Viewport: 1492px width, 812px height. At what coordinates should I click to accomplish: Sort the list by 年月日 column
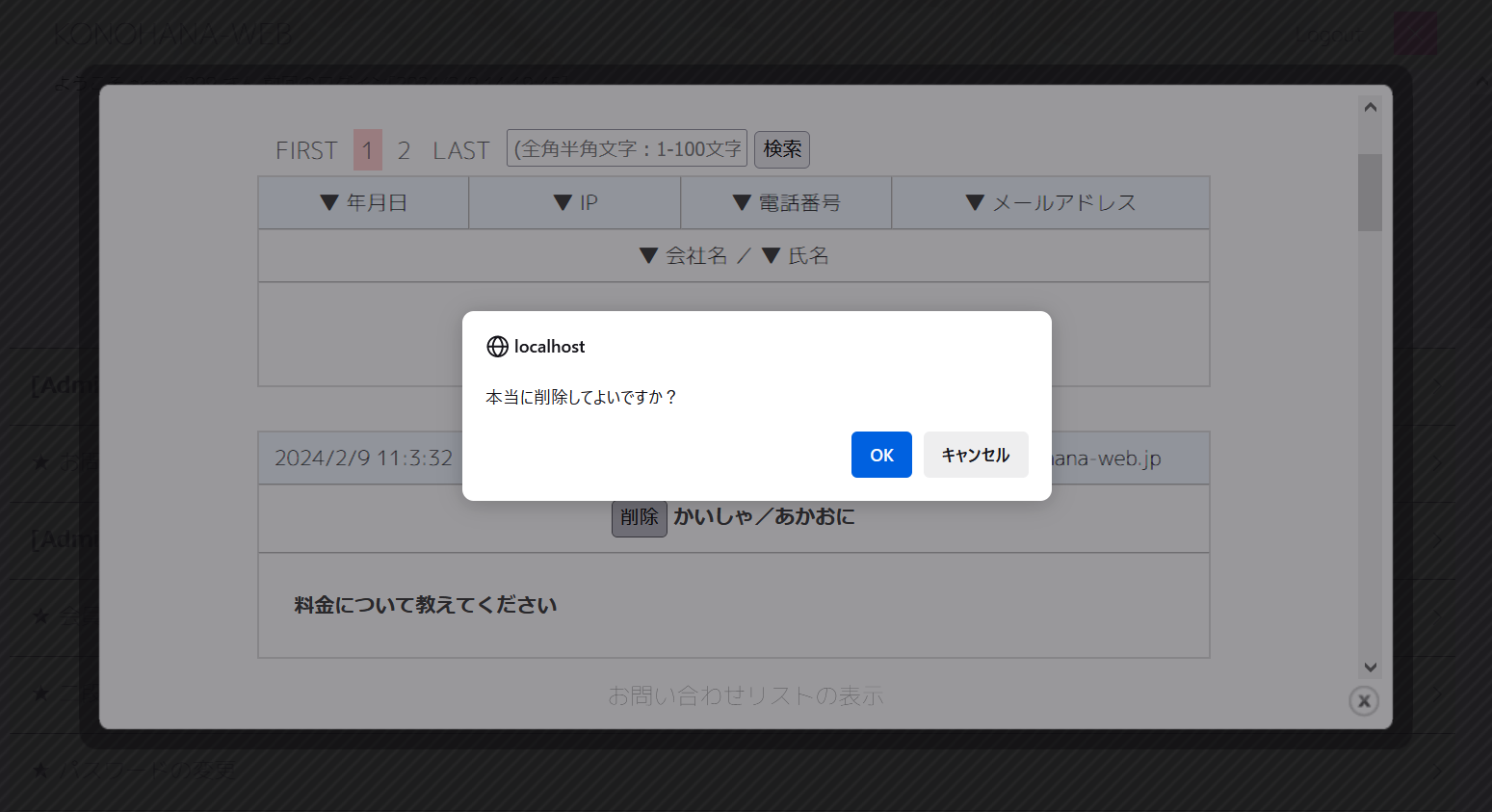click(x=363, y=202)
